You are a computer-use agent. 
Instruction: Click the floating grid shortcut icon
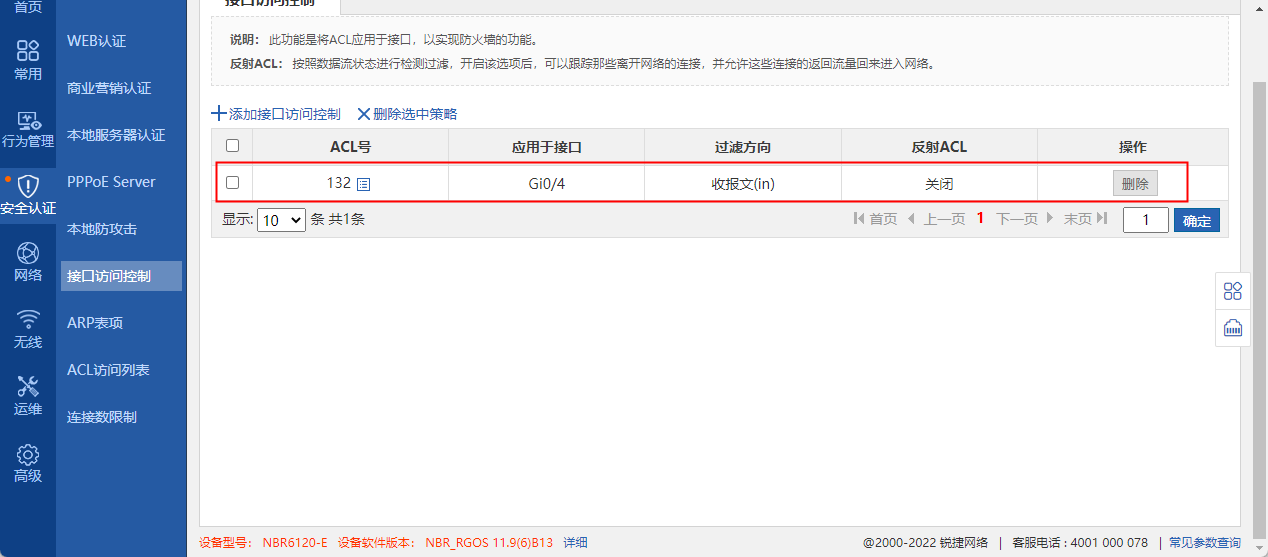(1233, 291)
